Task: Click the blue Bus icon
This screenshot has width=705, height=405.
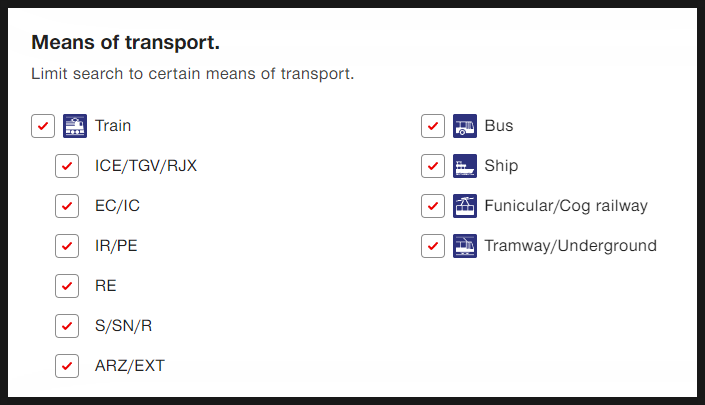Action: [x=464, y=126]
